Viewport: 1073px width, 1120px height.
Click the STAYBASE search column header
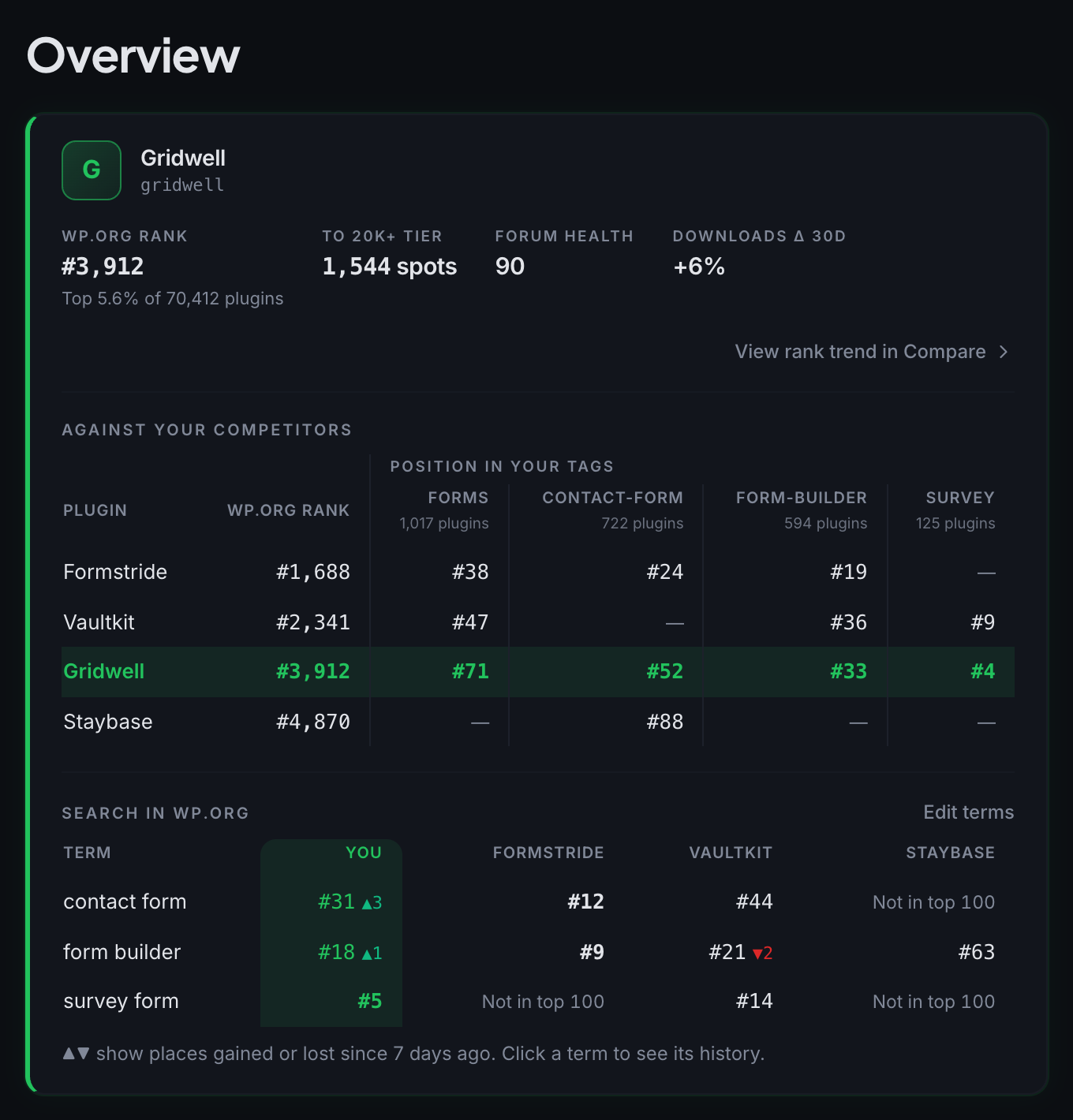[950, 853]
